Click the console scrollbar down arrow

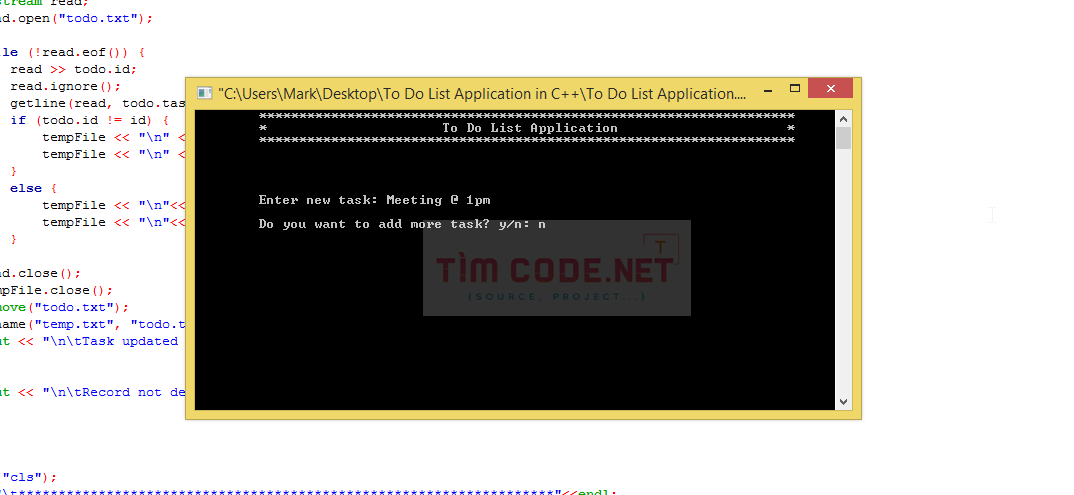coord(843,402)
